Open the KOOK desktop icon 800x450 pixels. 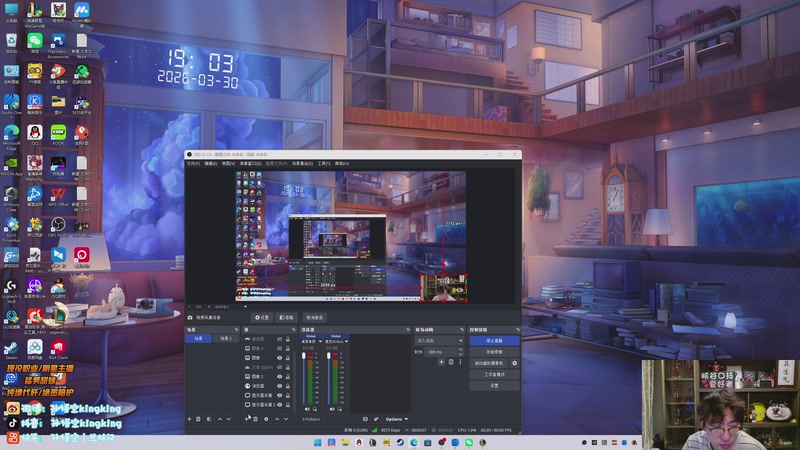[x=58, y=135]
